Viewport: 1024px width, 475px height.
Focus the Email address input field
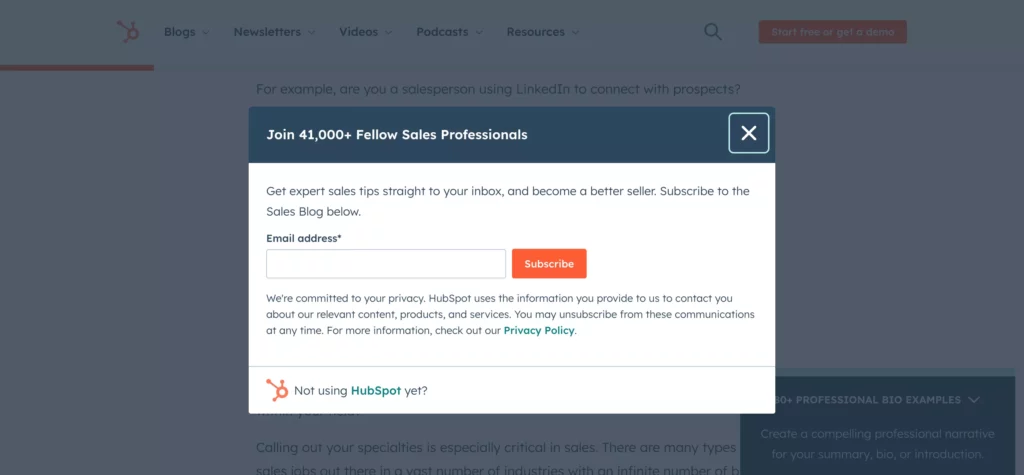(386, 263)
